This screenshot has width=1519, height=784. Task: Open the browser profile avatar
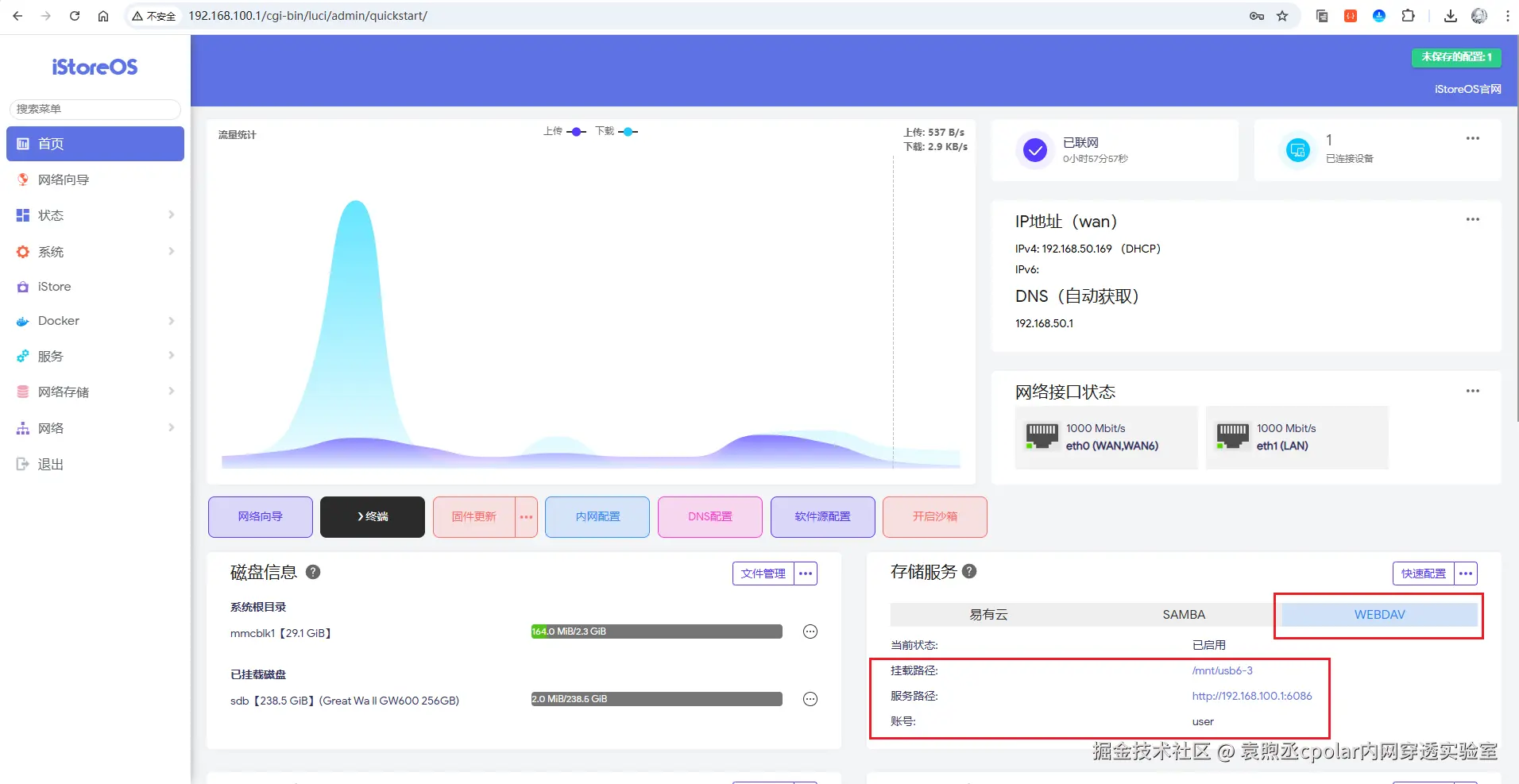click(1479, 16)
